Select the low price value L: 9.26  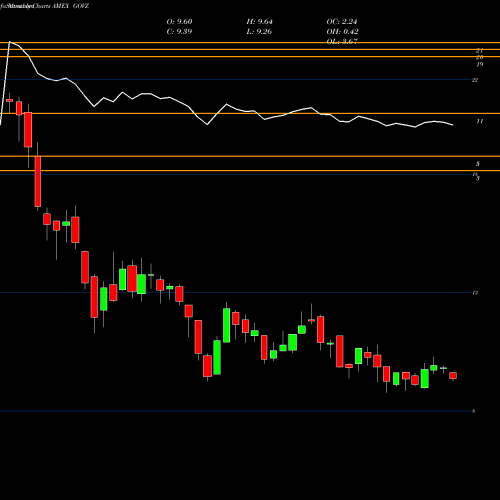tap(259, 32)
